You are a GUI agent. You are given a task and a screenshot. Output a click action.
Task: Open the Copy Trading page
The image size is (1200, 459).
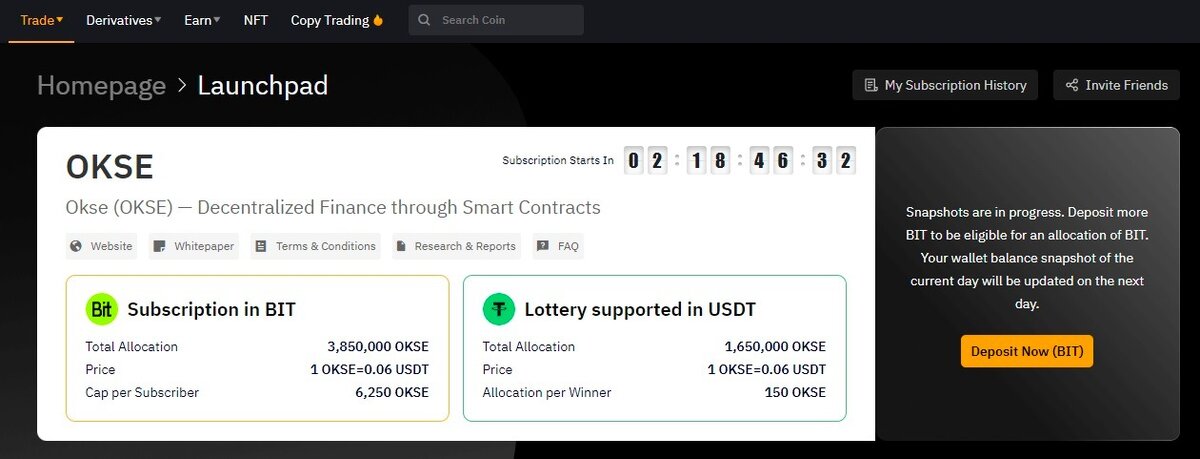pos(330,20)
